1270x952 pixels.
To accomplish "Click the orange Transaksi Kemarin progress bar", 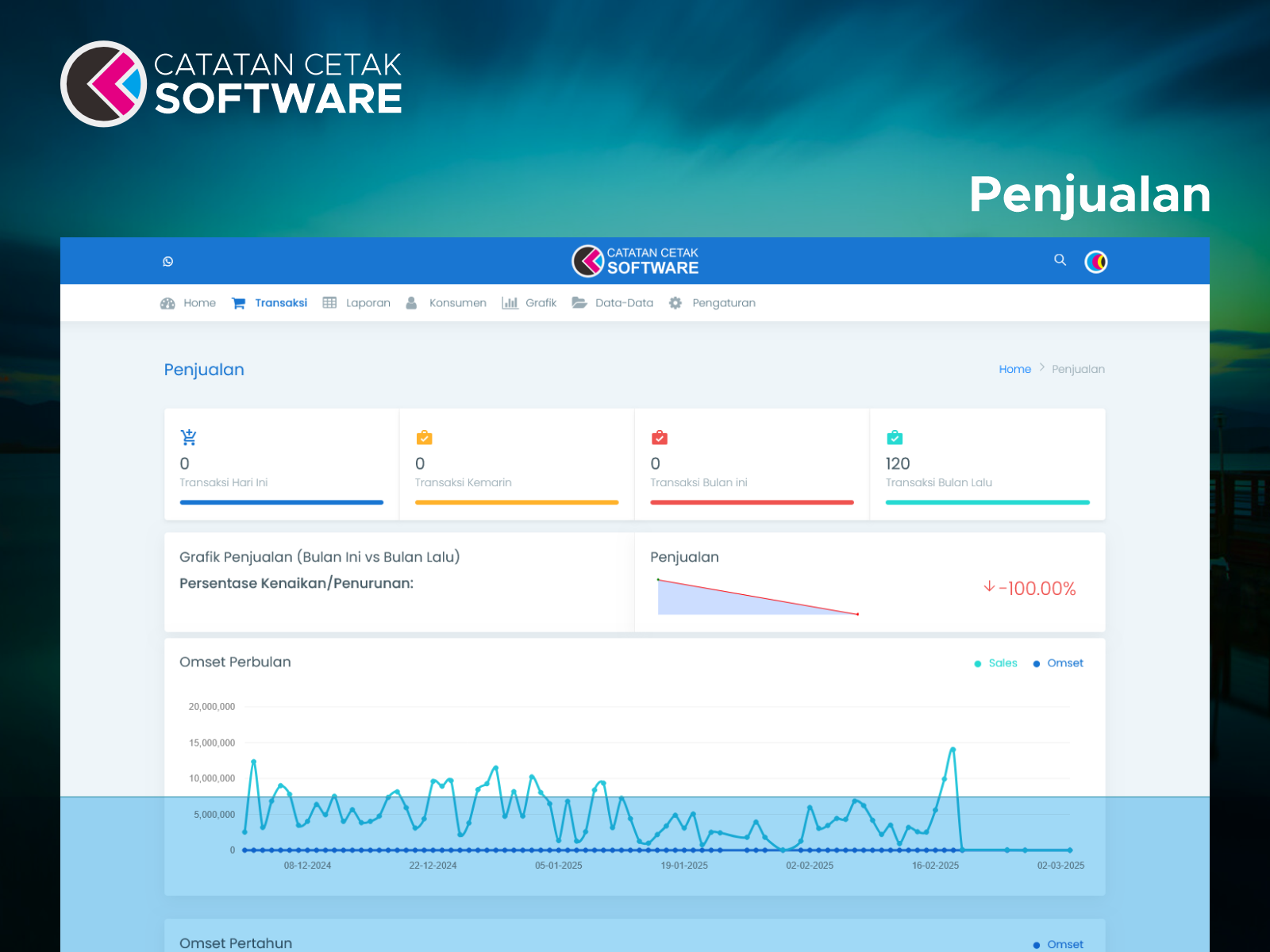I will pyautogui.click(x=517, y=502).
